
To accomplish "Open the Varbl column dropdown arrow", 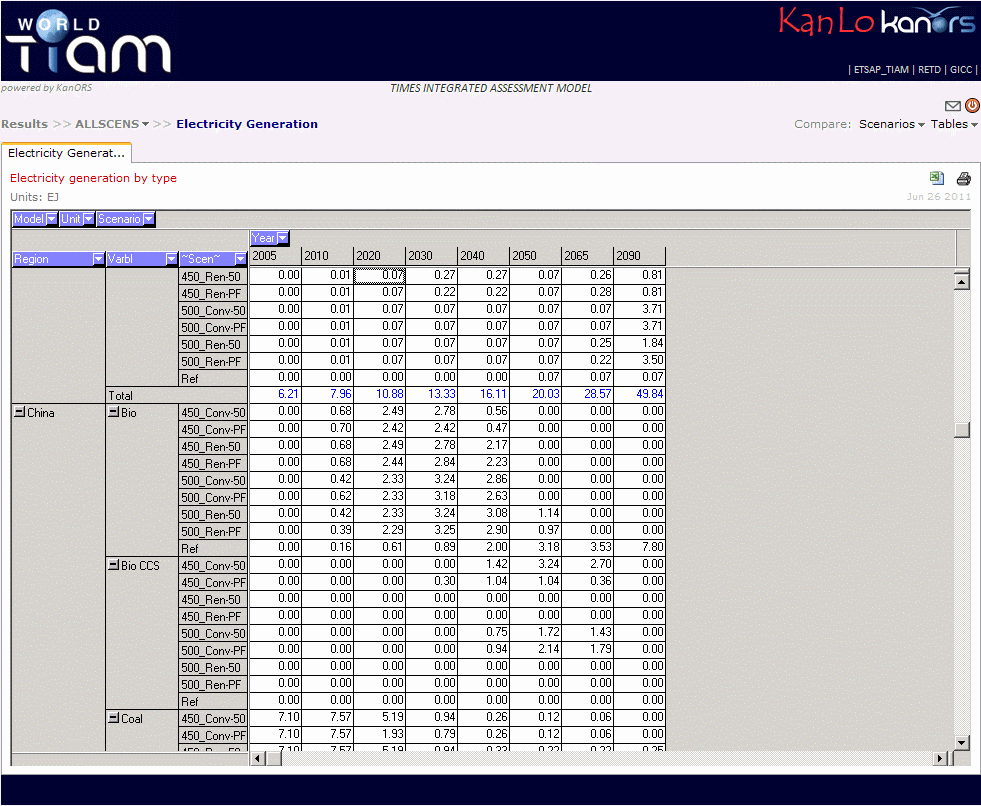I will [x=171, y=259].
